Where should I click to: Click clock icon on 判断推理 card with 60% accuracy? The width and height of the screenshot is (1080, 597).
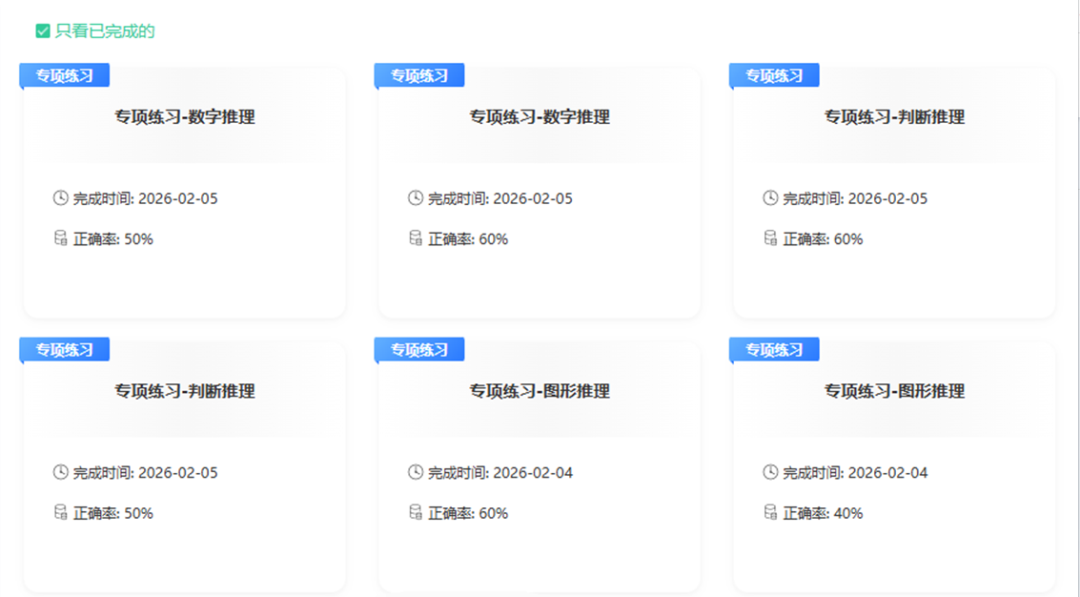click(x=770, y=198)
